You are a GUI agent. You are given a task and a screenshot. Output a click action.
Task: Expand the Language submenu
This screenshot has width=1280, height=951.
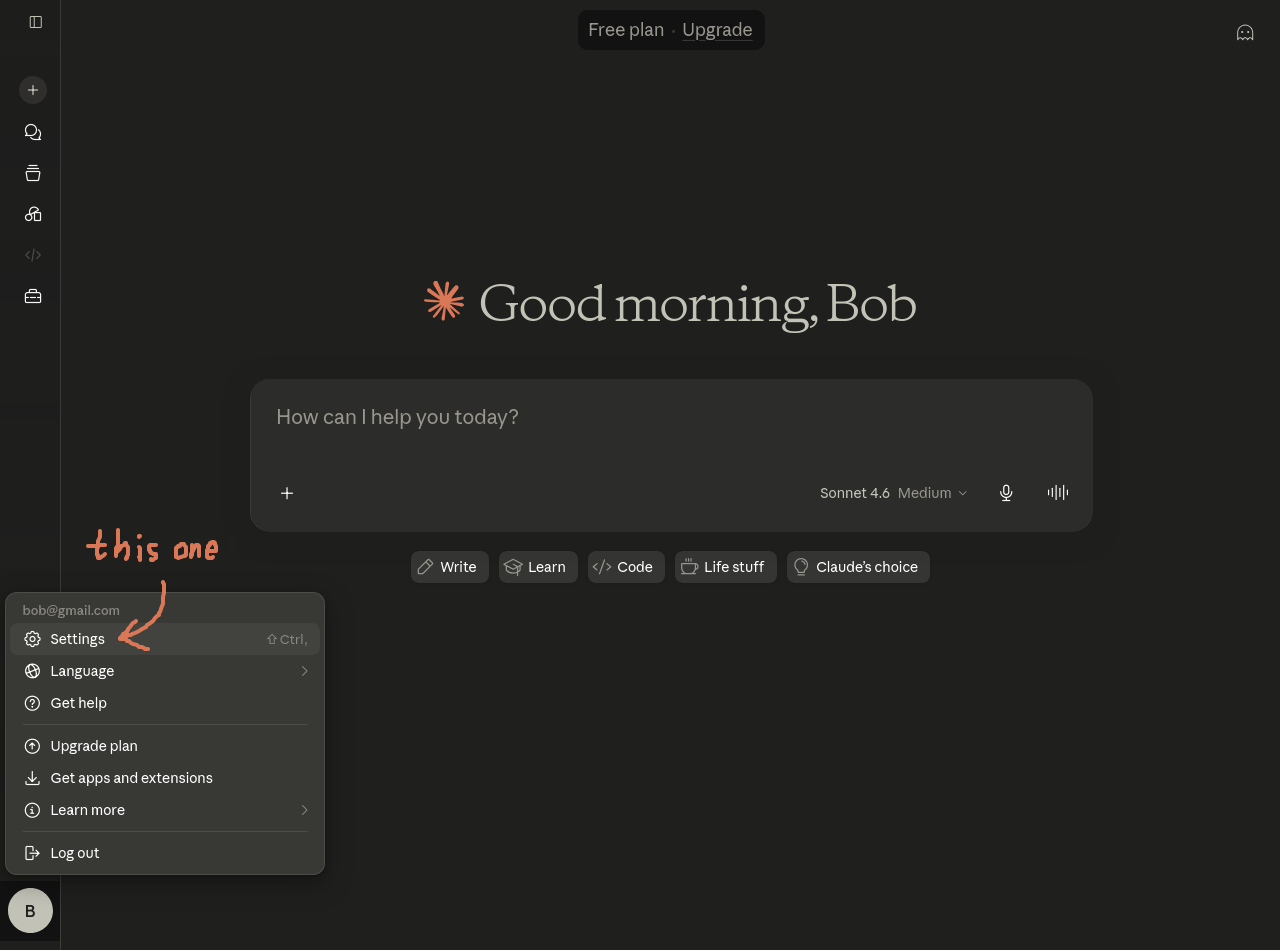click(165, 671)
